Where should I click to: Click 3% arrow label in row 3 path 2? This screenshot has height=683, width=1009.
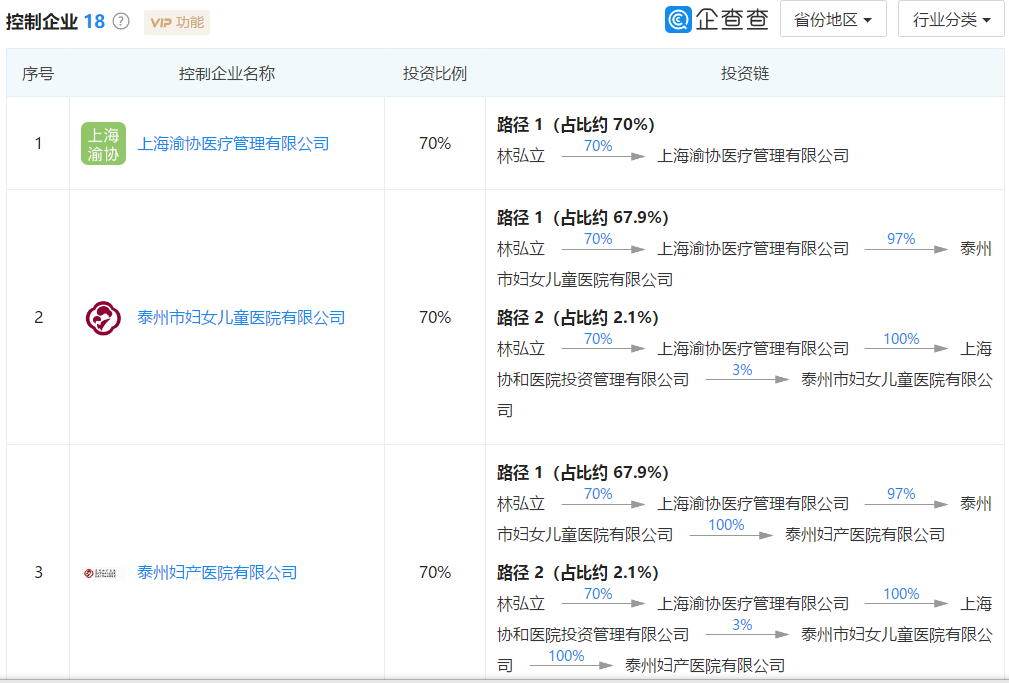742,624
